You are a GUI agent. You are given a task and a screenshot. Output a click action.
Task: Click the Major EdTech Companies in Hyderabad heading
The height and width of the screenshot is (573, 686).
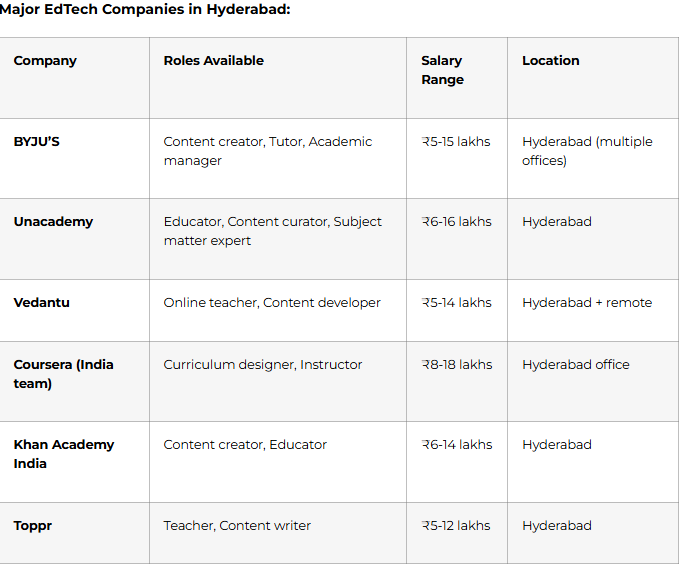pyautogui.click(x=146, y=10)
